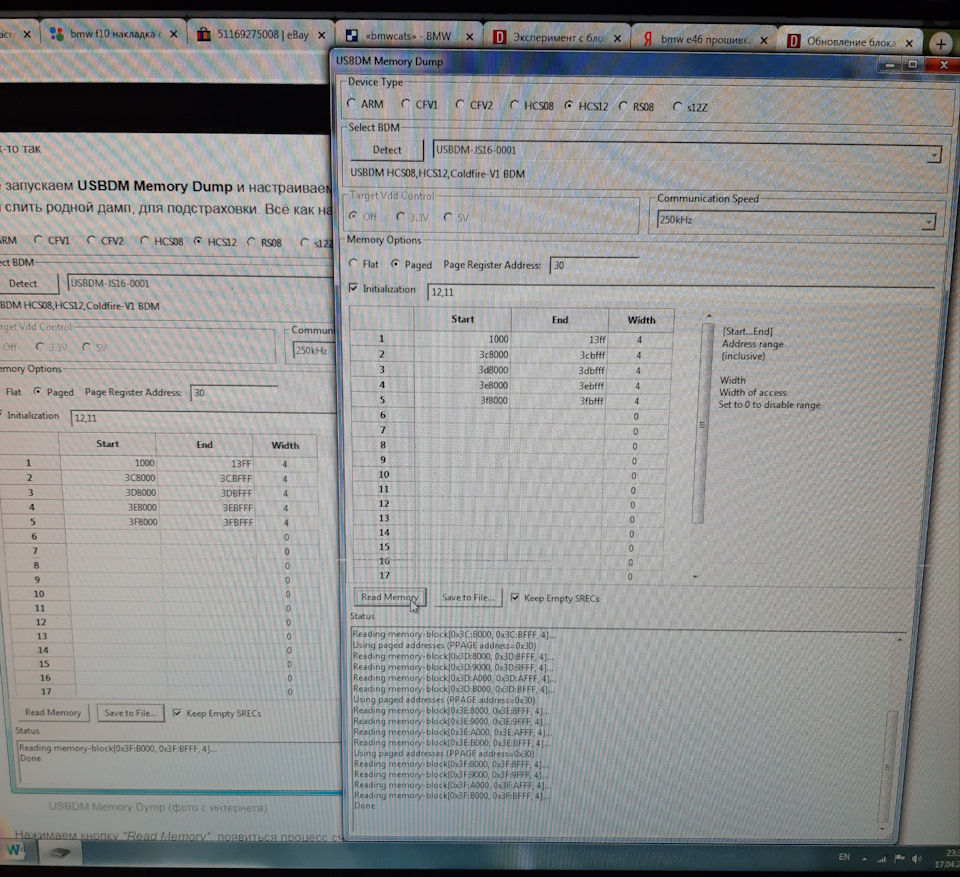
Task: Click End cell 3ebfff in row 4
Action: click(x=560, y=386)
